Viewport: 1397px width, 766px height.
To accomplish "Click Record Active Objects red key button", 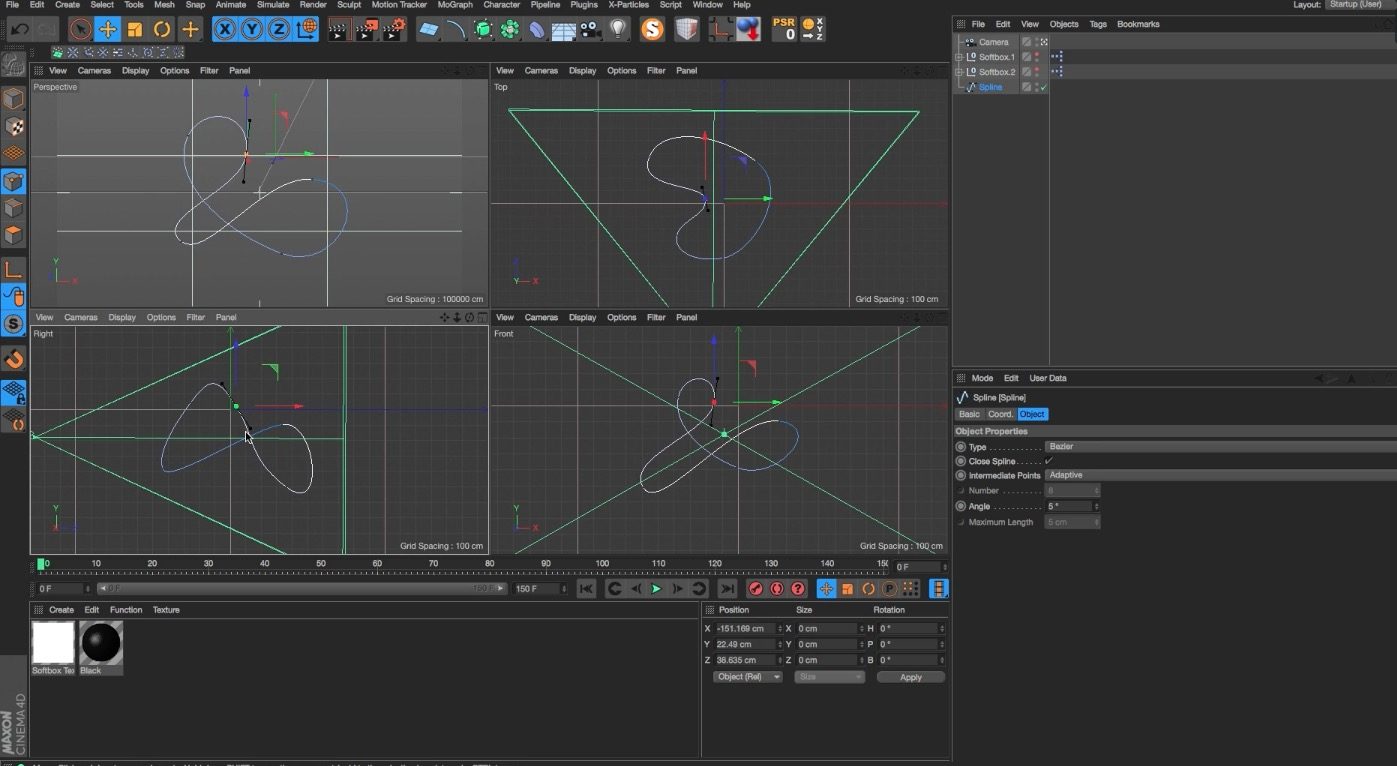I will [756, 589].
